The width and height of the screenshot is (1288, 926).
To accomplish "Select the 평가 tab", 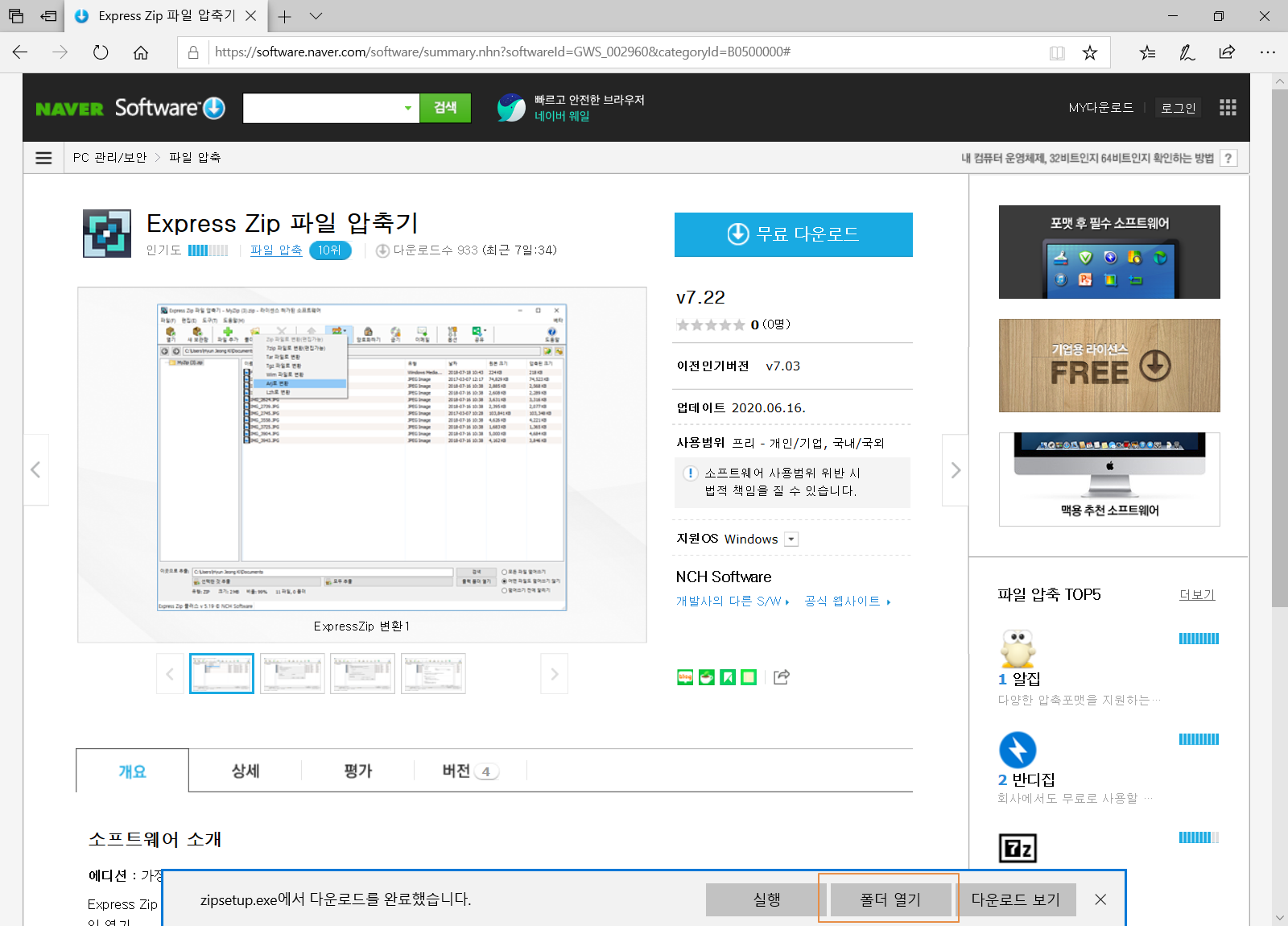I will (358, 771).
